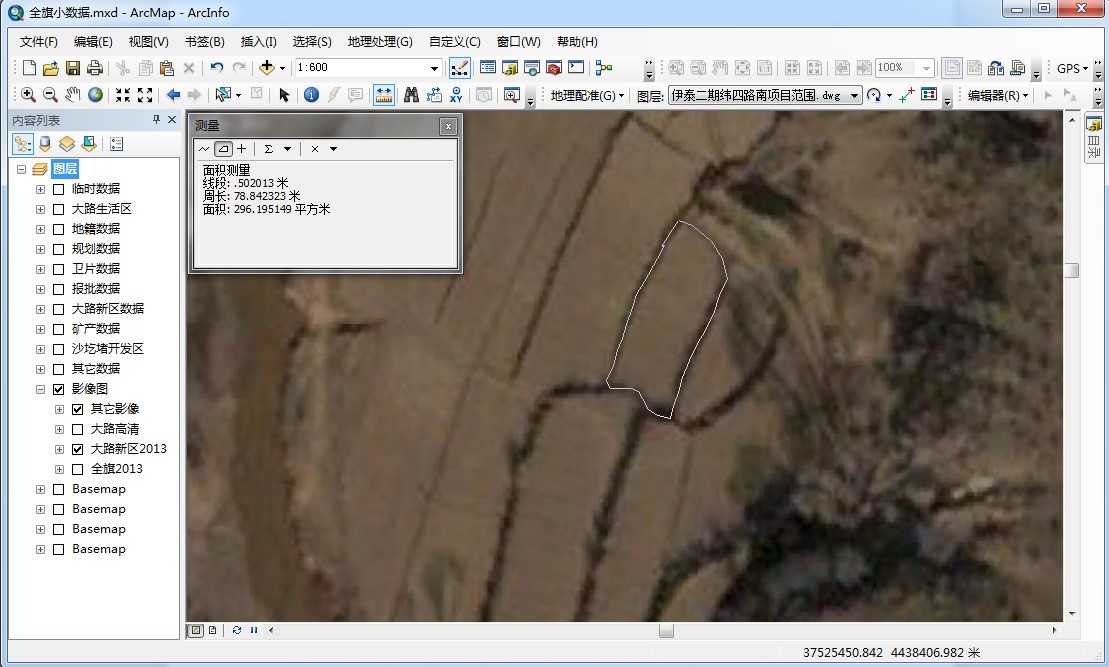Image resolution: width=1109 pixels, height=667 pixels.
Task: Choose Measure Line mode in 测量 window
Action: [x=204, y=149]
